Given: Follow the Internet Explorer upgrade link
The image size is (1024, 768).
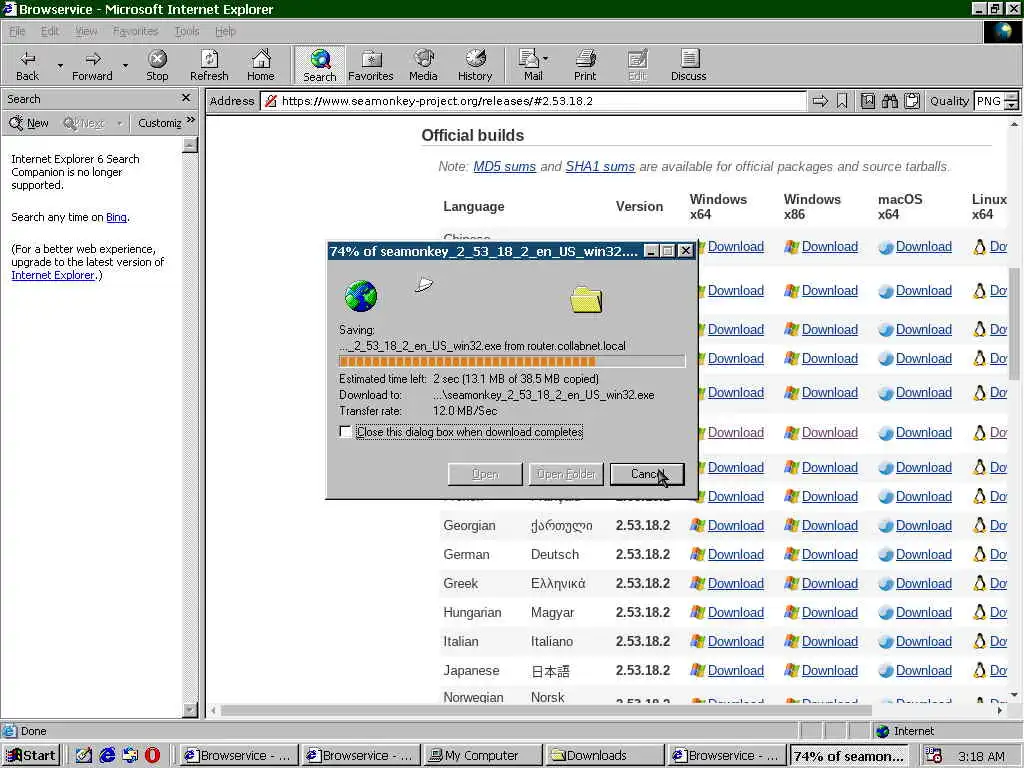Looking at the screenshot, I should 53,275.
